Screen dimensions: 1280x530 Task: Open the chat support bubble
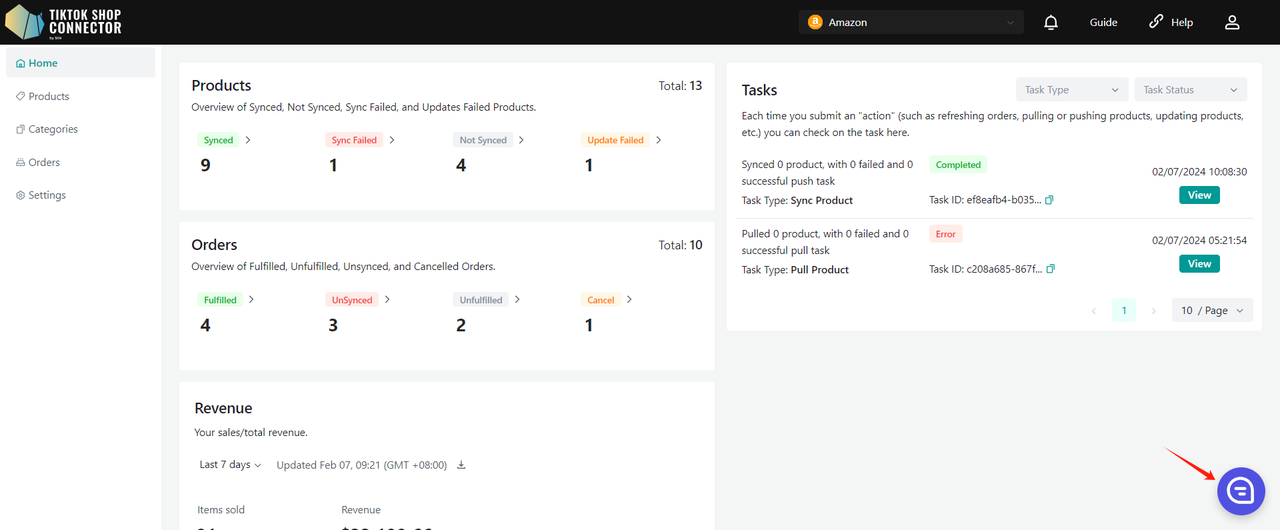pos(1240,490)
